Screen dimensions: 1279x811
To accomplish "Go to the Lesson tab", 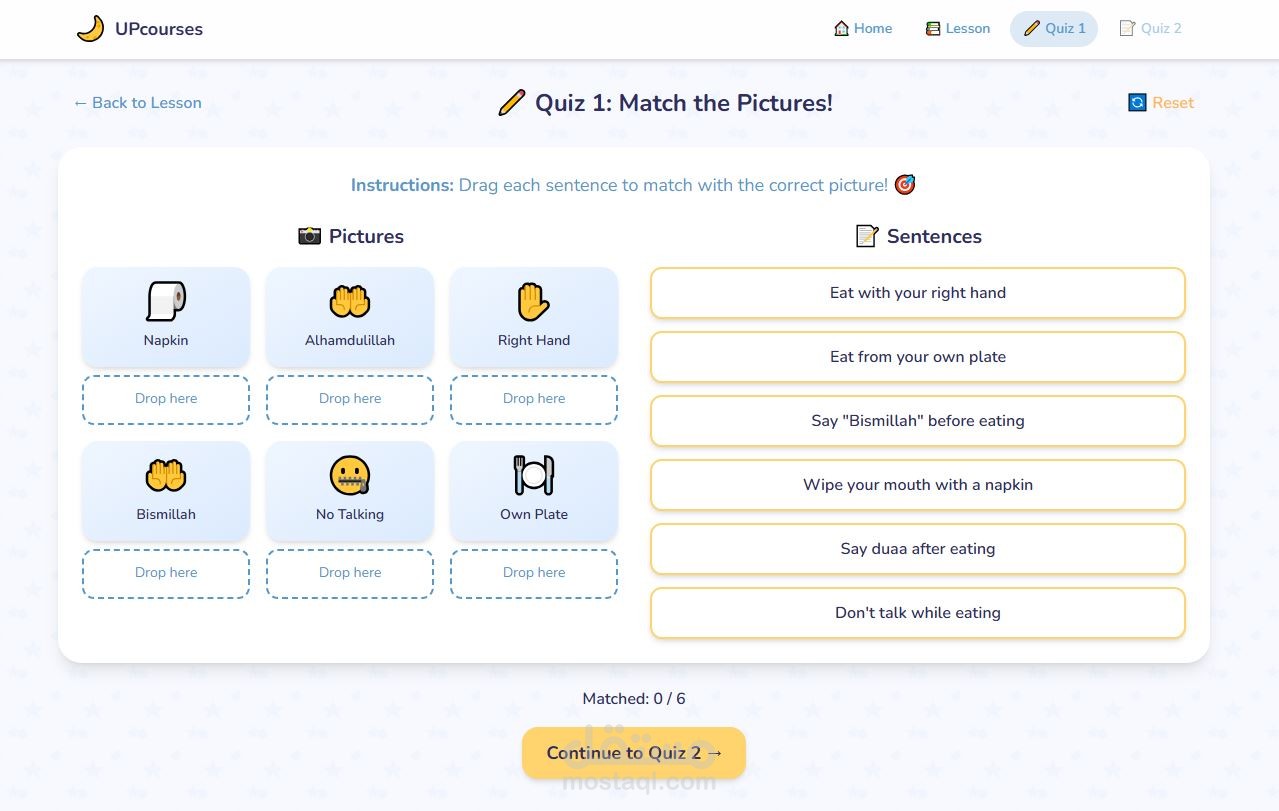I will coord(957,29).
